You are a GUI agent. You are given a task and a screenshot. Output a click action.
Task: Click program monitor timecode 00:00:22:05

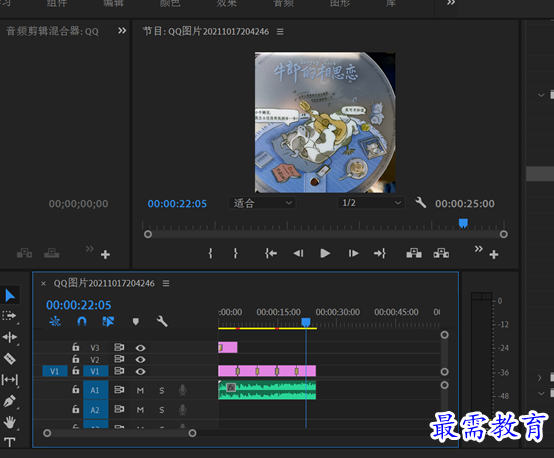pos(177,204)
